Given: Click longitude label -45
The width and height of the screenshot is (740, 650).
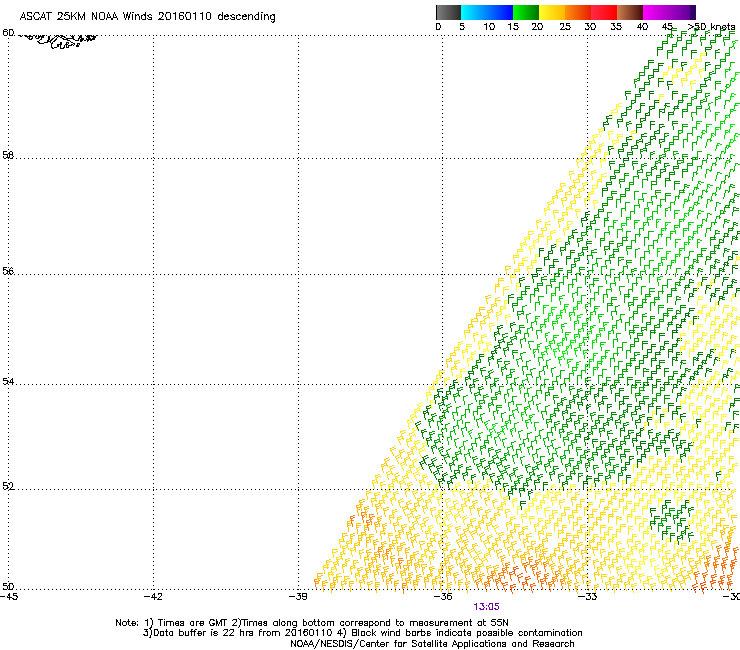Looking at the screenshot, I should 9,597.
